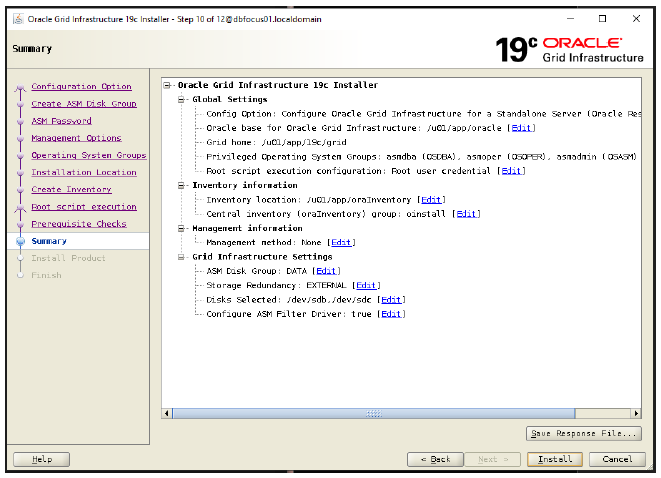
Task: Go to ASM Password step
Action: pyautogui.click(x=62, y=121)
